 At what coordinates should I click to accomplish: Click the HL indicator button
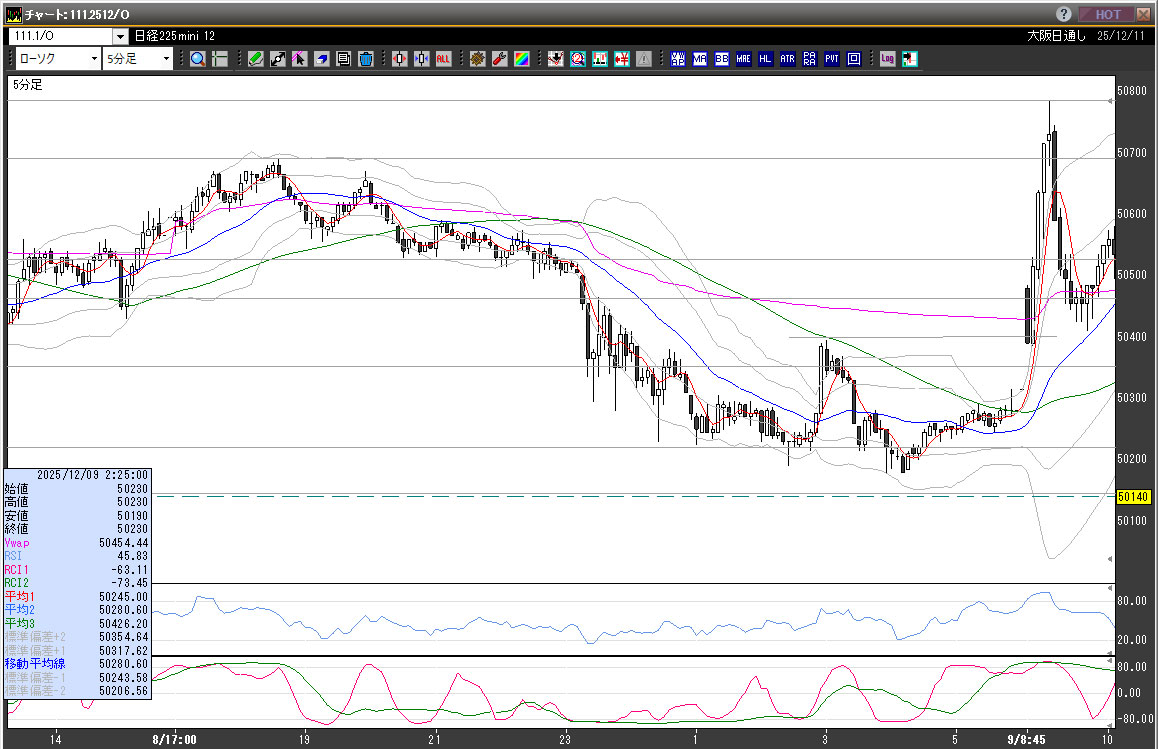[x=765, y=59]
